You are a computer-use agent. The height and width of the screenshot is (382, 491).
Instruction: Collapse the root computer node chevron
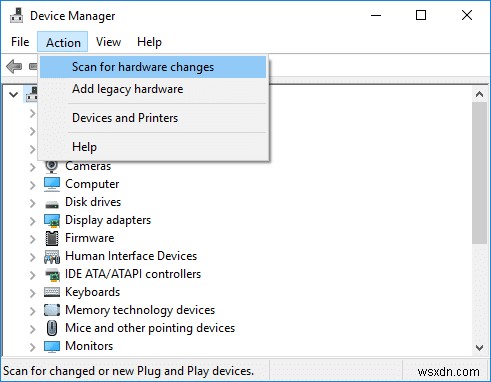[x=13, y=95]
